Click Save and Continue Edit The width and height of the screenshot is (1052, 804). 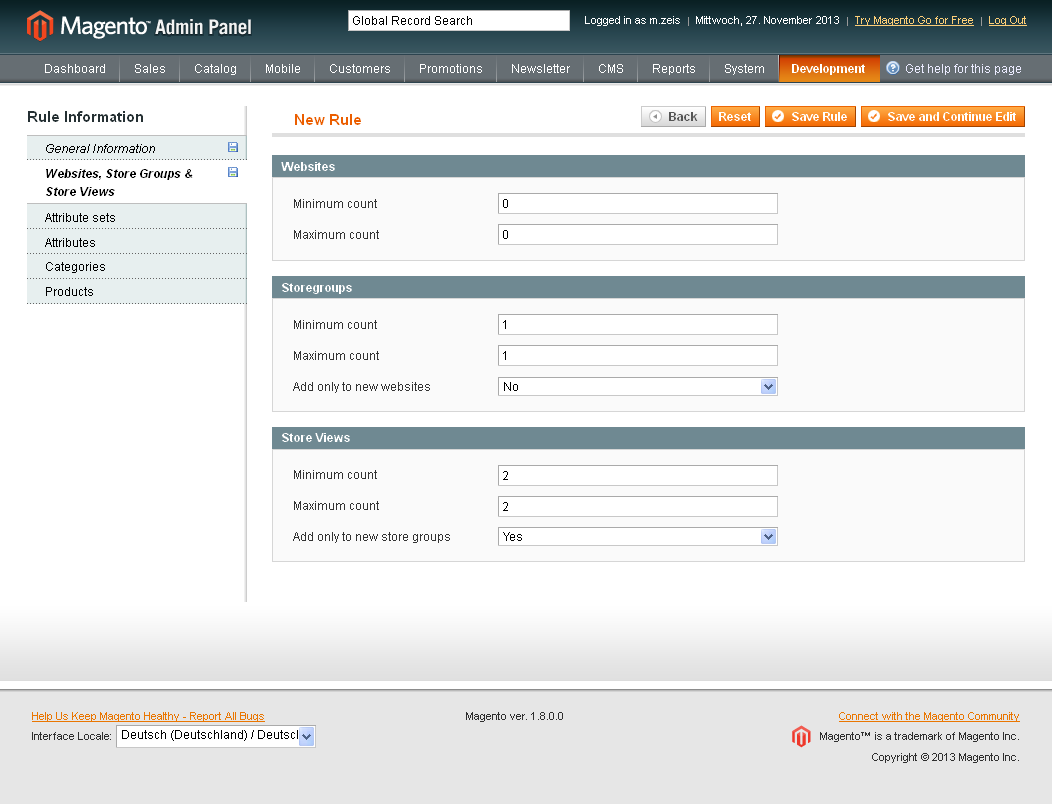click(x=943, y=116)
